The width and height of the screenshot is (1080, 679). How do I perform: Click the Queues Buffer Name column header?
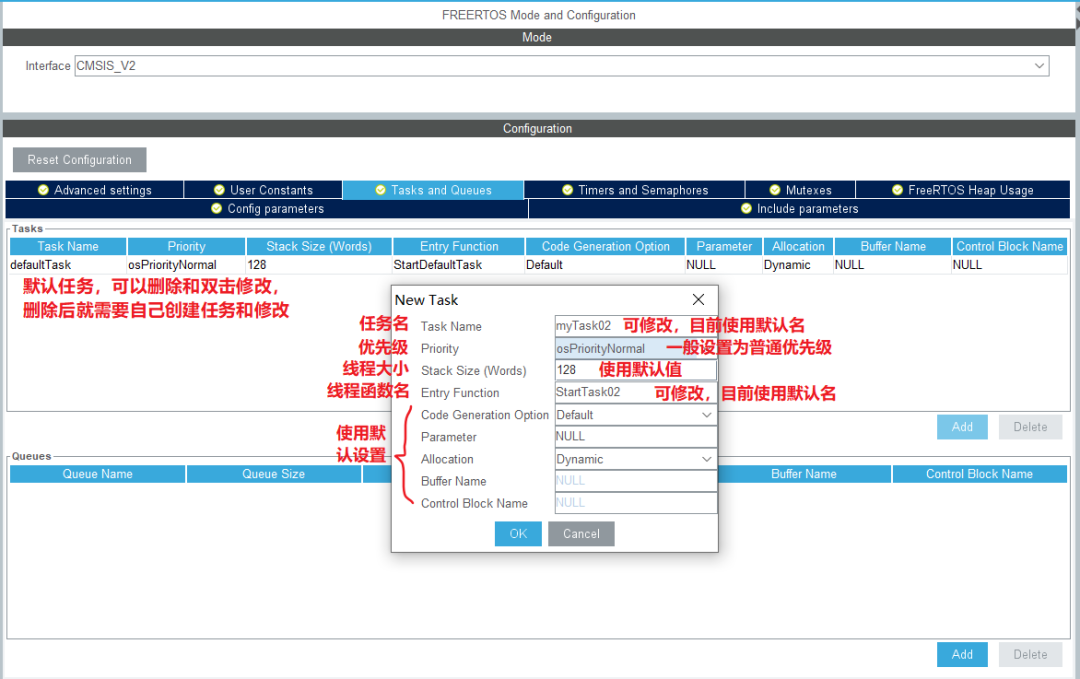click(x=804, y=474)
